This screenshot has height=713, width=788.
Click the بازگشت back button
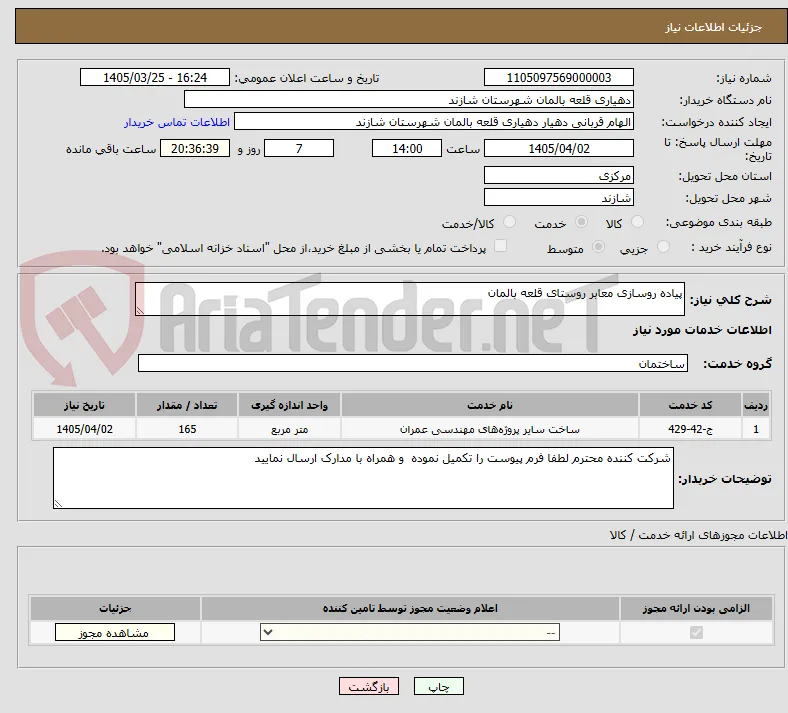pos(369,686)
